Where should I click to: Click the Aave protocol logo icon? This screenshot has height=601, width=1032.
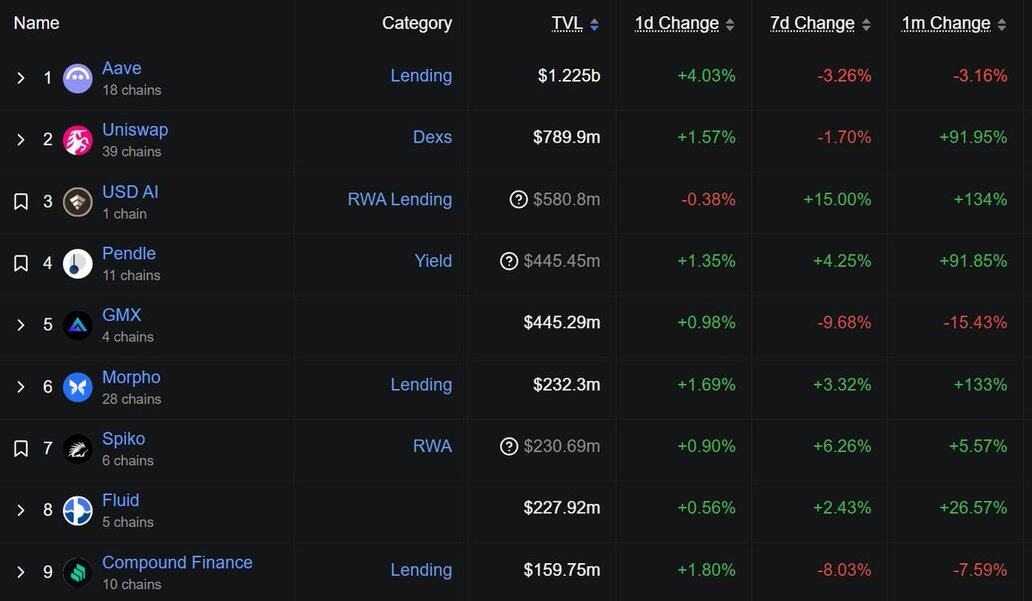78,78
